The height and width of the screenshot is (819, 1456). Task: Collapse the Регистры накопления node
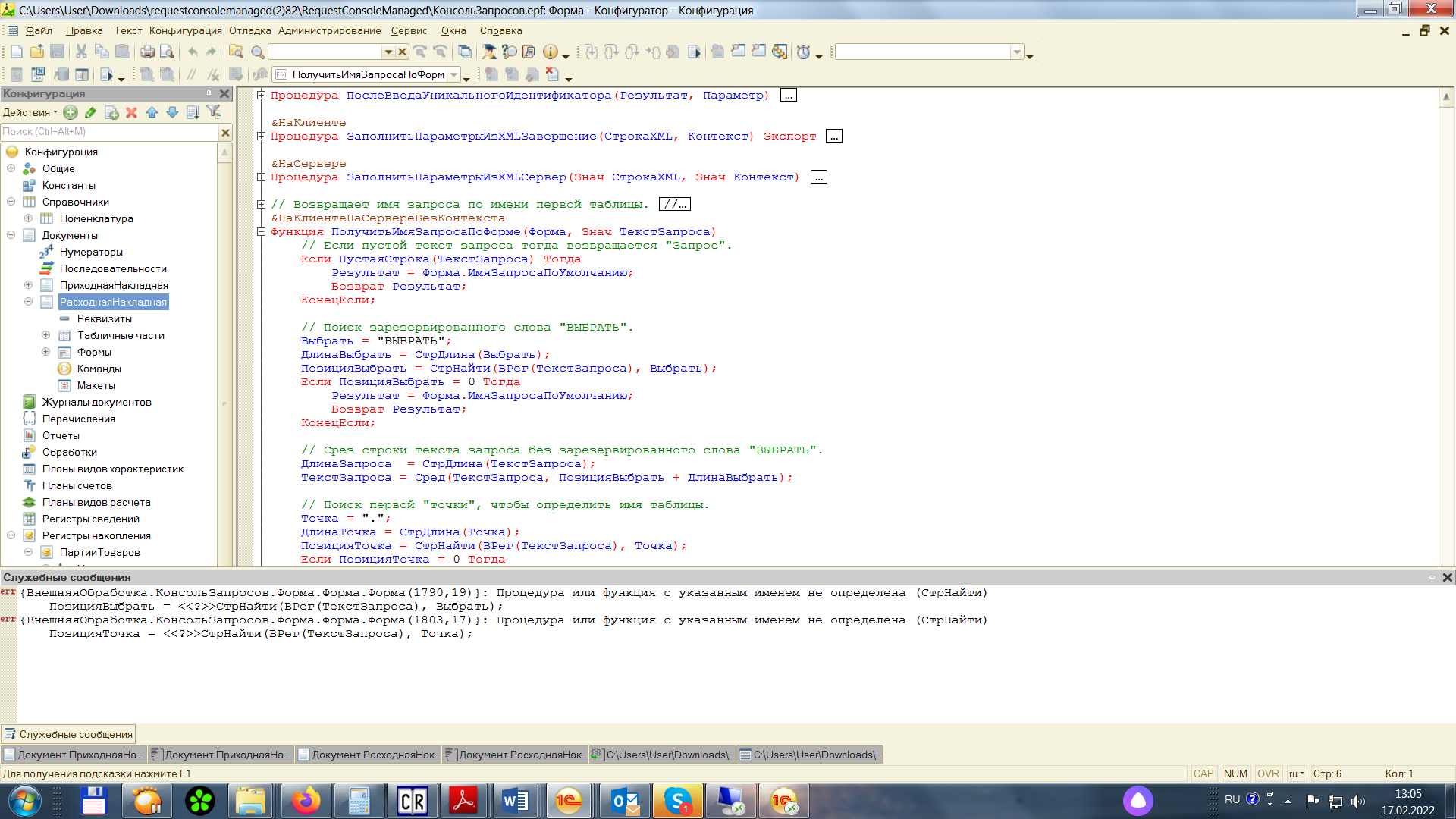[11, 535]
